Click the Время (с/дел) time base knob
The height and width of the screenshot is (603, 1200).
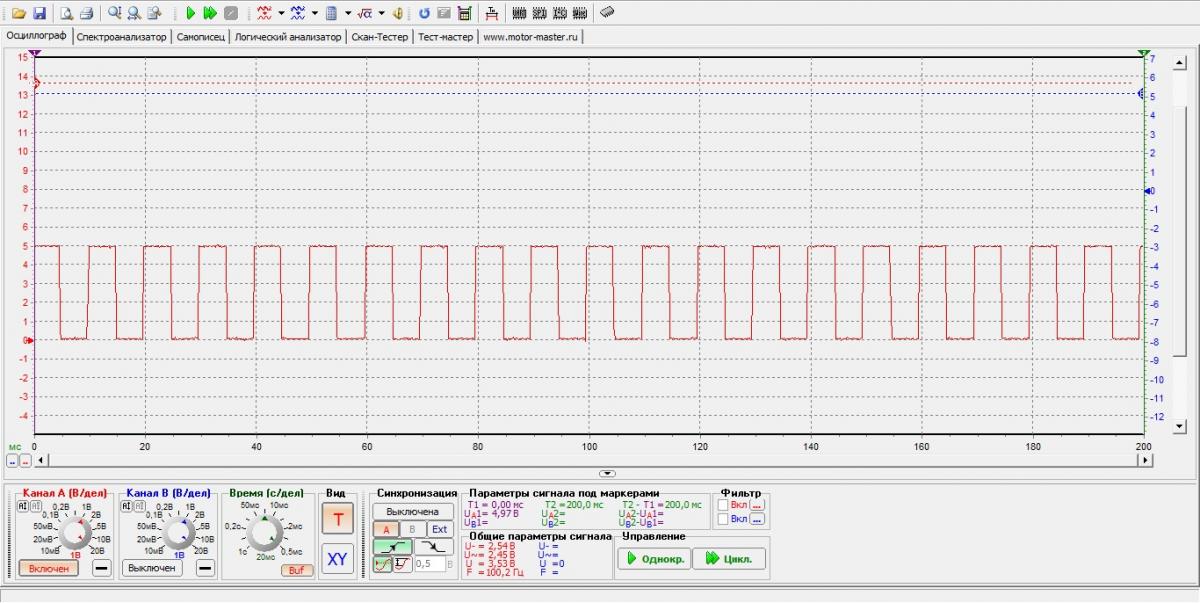pyautogui.click(x=266, y=535)
